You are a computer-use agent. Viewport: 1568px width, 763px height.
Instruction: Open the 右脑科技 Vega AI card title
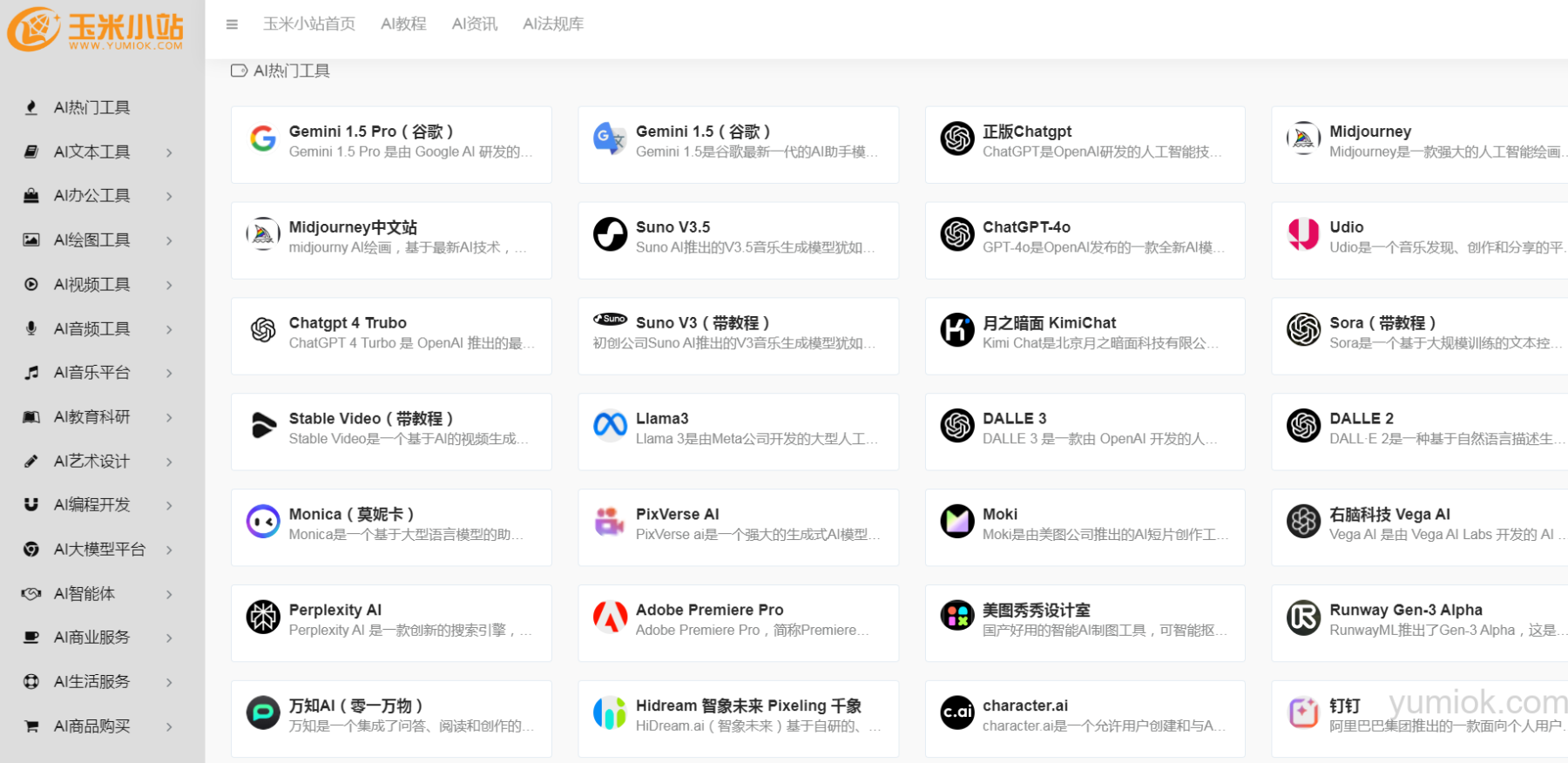click(1389, 515)
